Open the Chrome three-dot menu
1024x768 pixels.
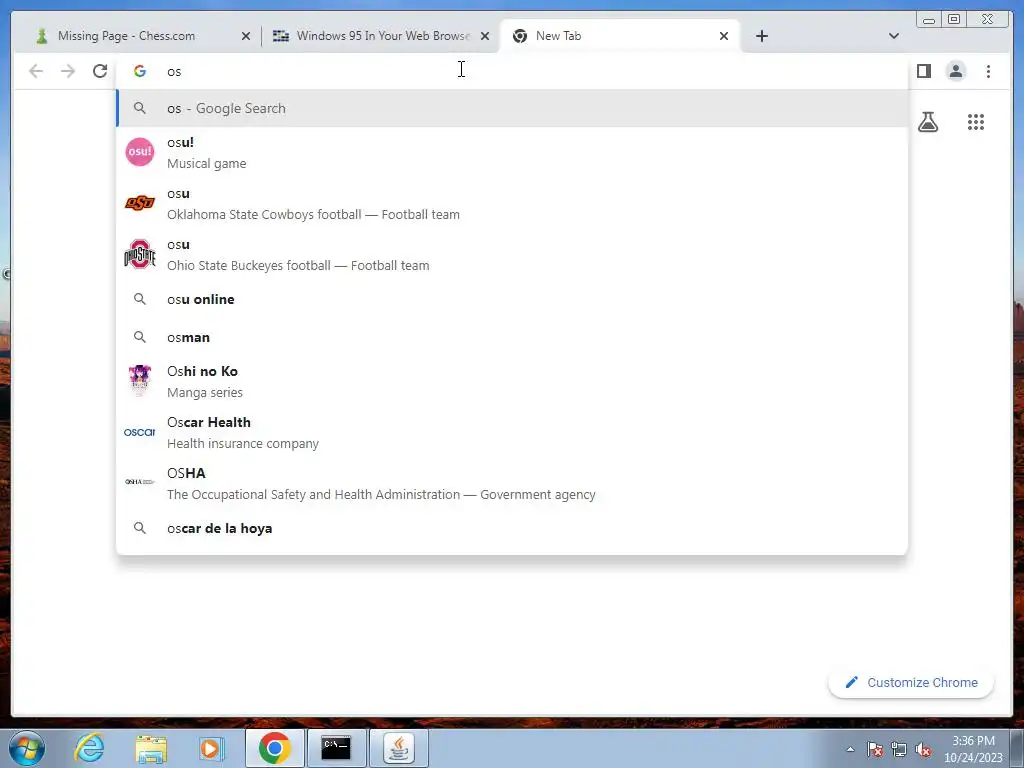pyautogui.click(x=988, y=71)
